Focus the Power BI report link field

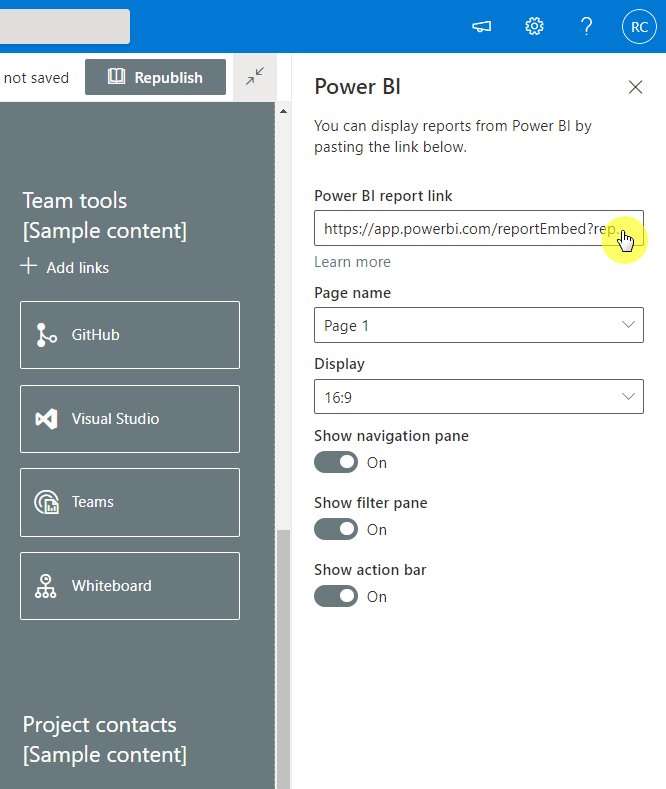[x=479, y=228]
